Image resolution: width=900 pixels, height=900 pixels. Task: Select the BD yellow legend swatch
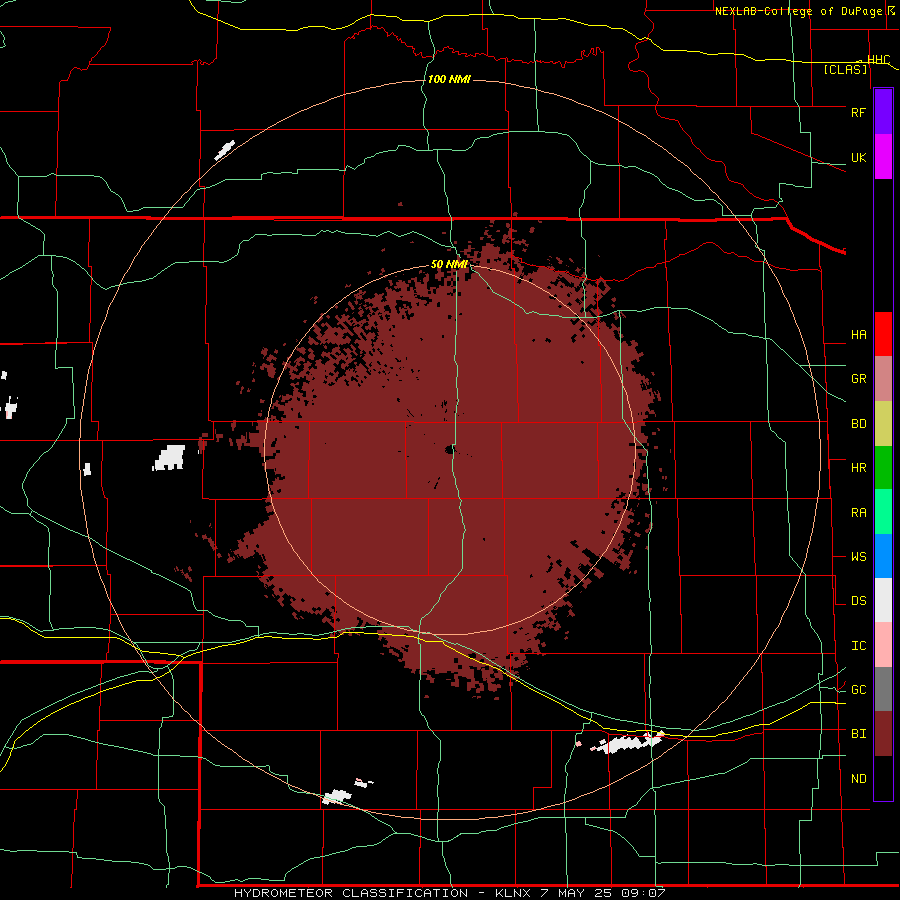883,424
